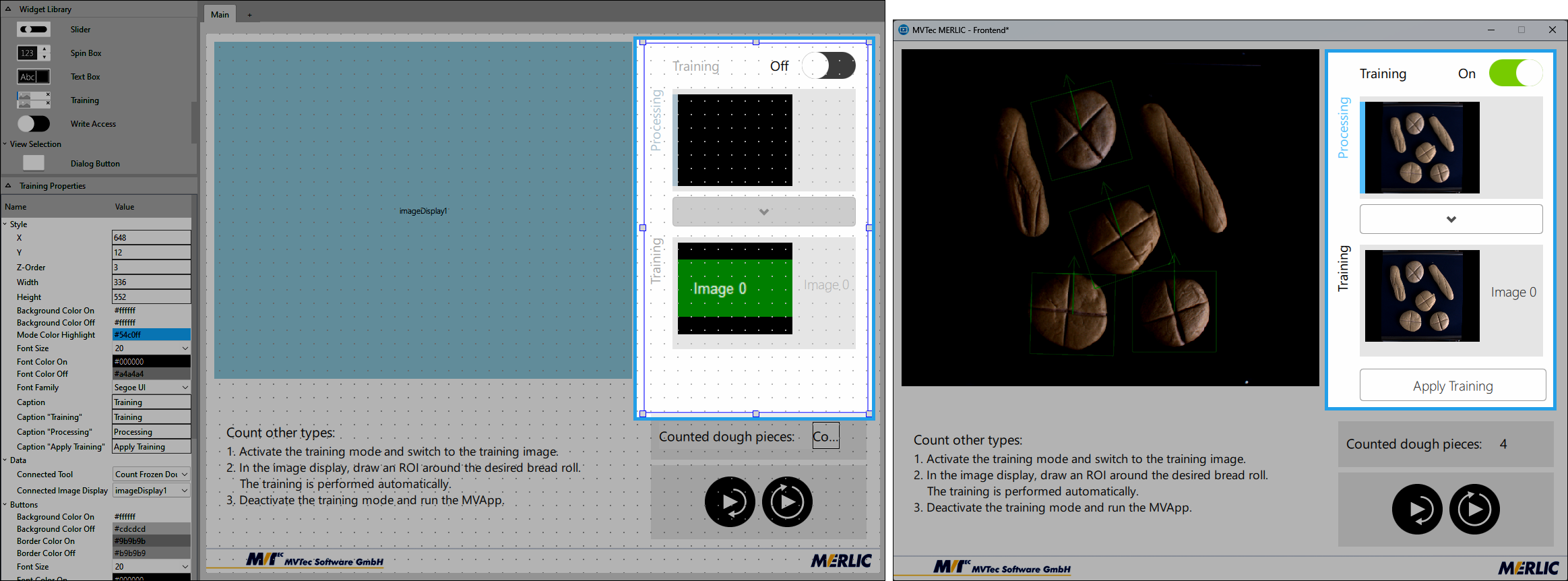The height and width of the screenshot is (581, 1568).
Task: Collapse the Data property group
Action: click(5, 460)
